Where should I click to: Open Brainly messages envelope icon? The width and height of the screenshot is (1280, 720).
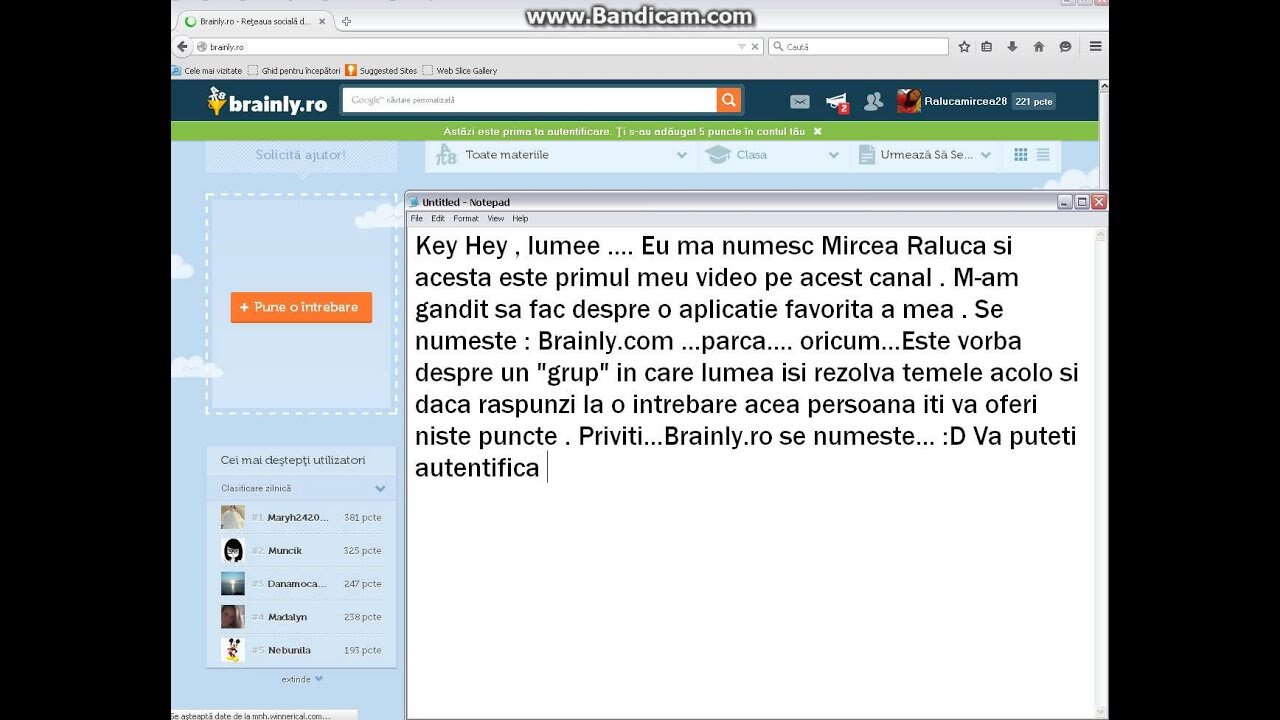pos(800,101)
